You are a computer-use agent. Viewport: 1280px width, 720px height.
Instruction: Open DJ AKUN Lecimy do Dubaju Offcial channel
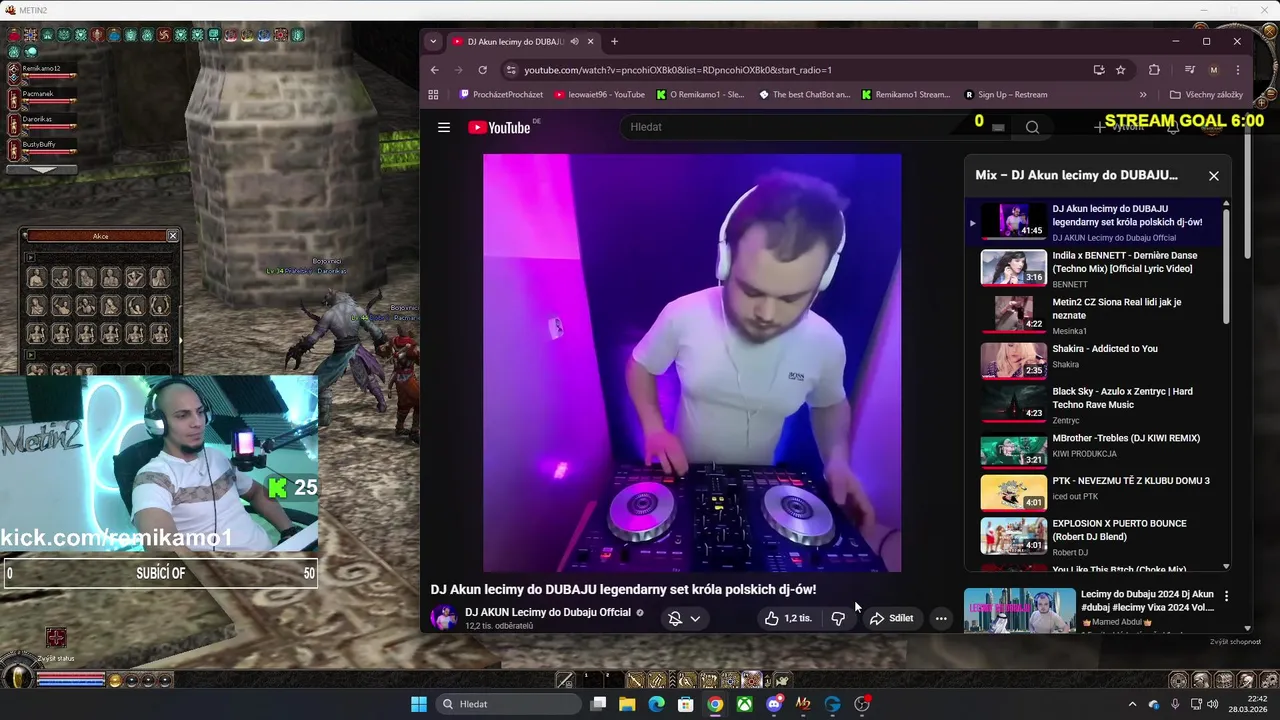[547, 612]
